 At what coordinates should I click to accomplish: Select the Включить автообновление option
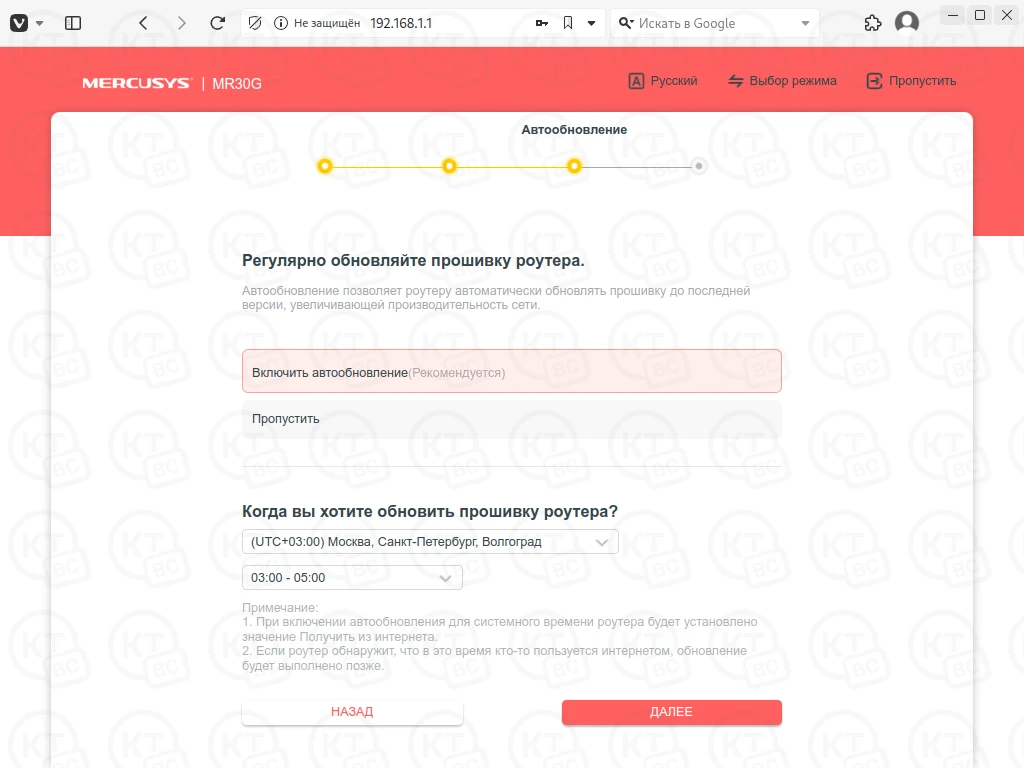(x=511, y=372)
